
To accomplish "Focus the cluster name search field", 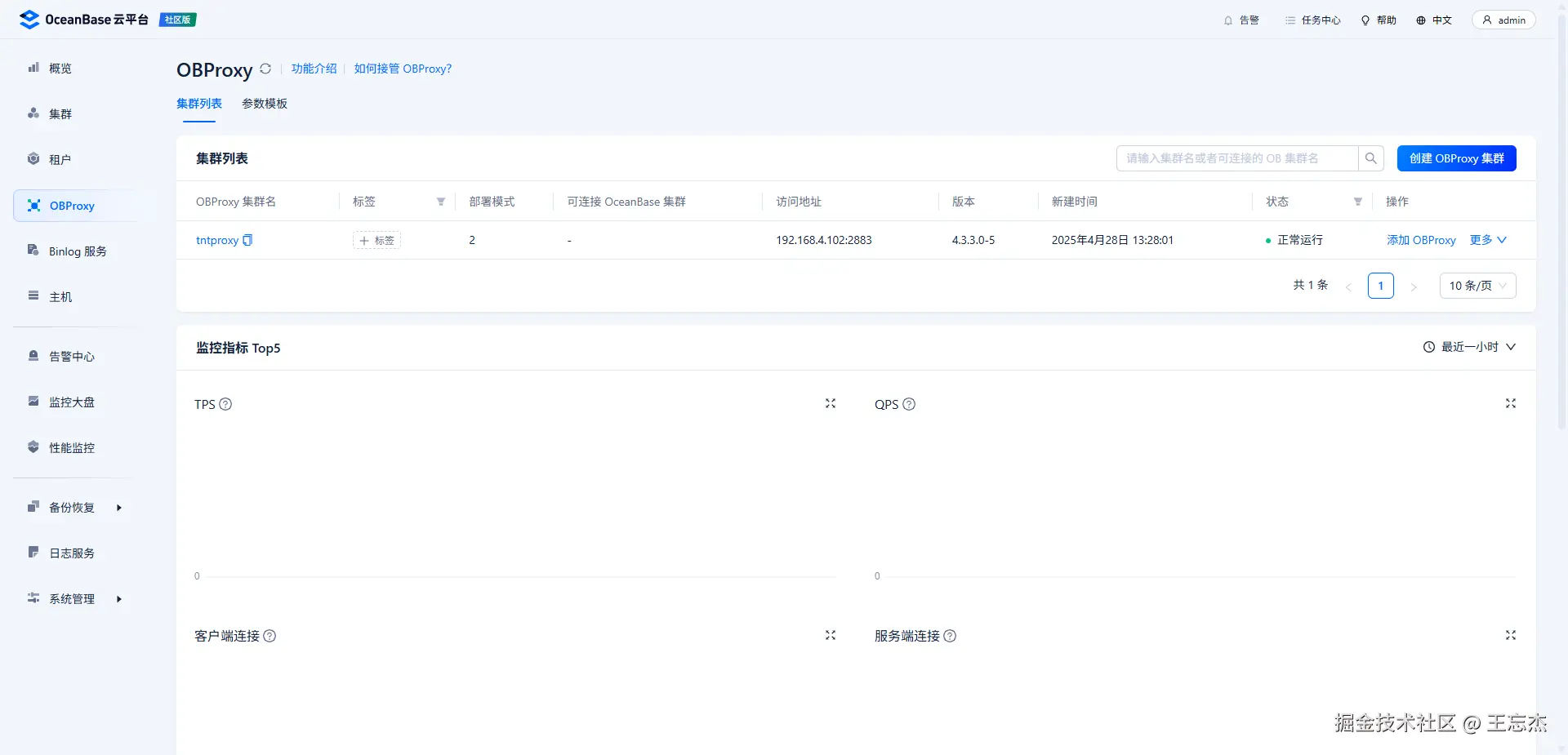I will tap(1237, 158).
